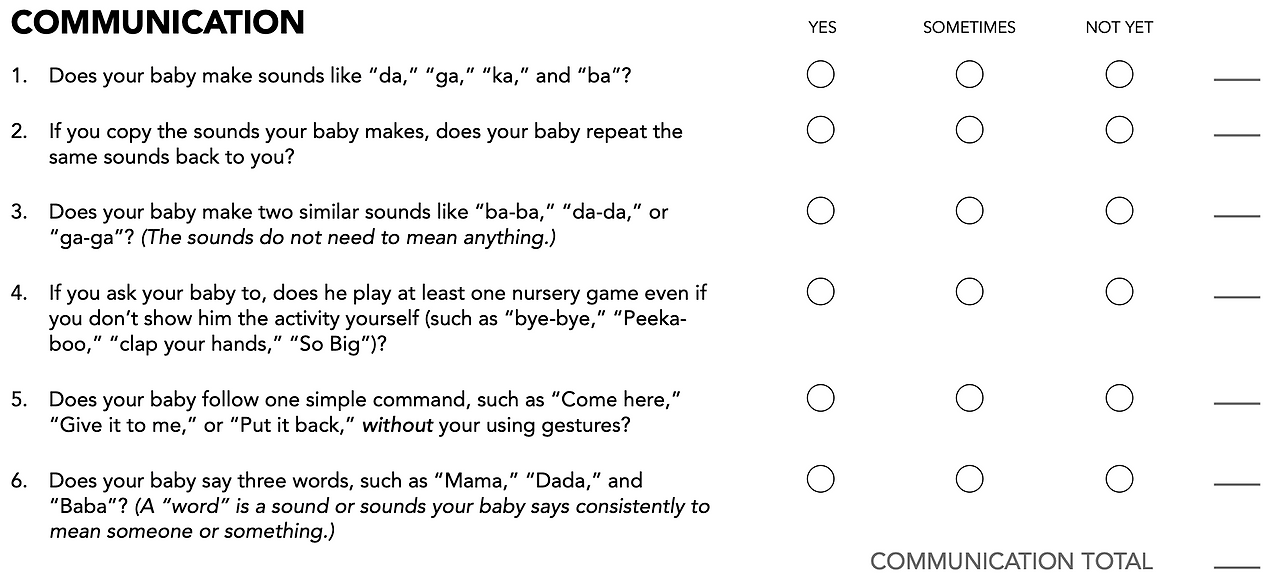Select YES for question 6 three words
The image size is (1280, 582).
(x=820, y=479)
